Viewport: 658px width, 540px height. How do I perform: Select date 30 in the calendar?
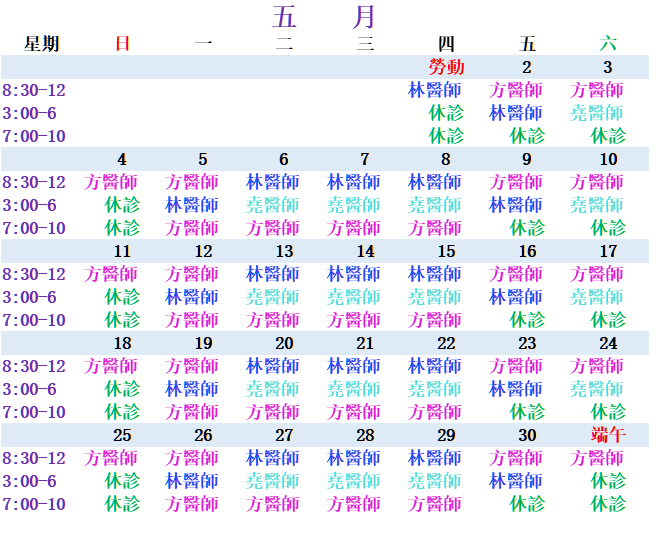527,435
